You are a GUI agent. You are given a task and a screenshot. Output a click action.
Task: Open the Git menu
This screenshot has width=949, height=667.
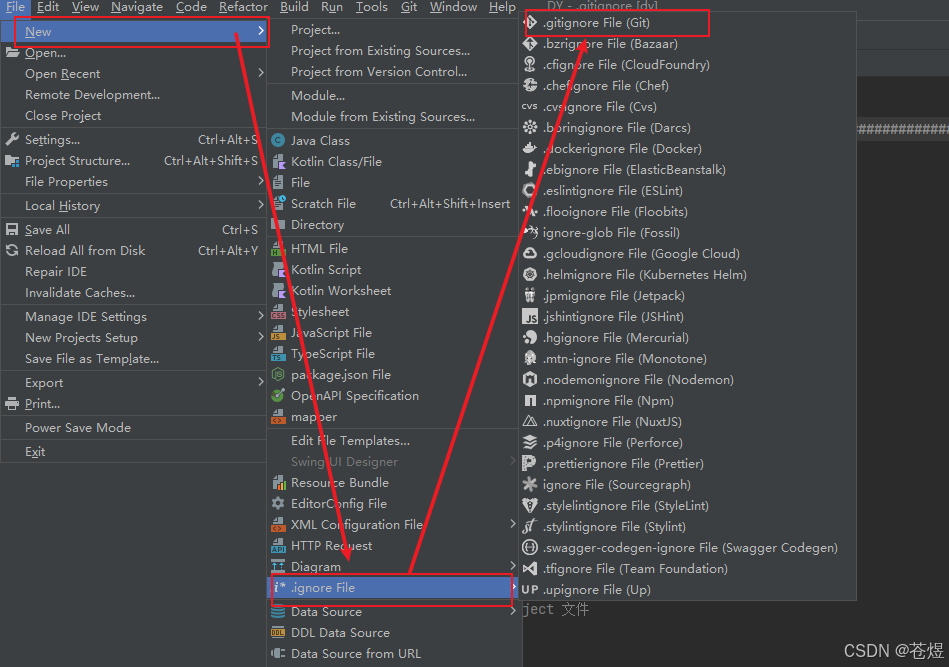[x=409, y=7]
